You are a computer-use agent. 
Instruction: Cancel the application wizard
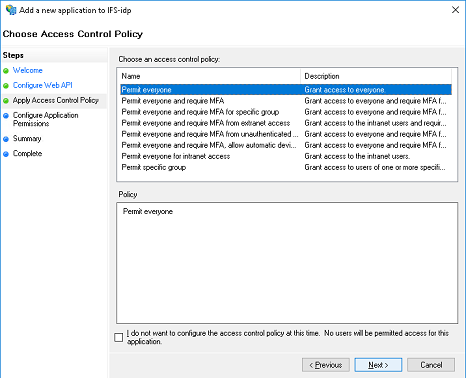click(x=431, y=365)
